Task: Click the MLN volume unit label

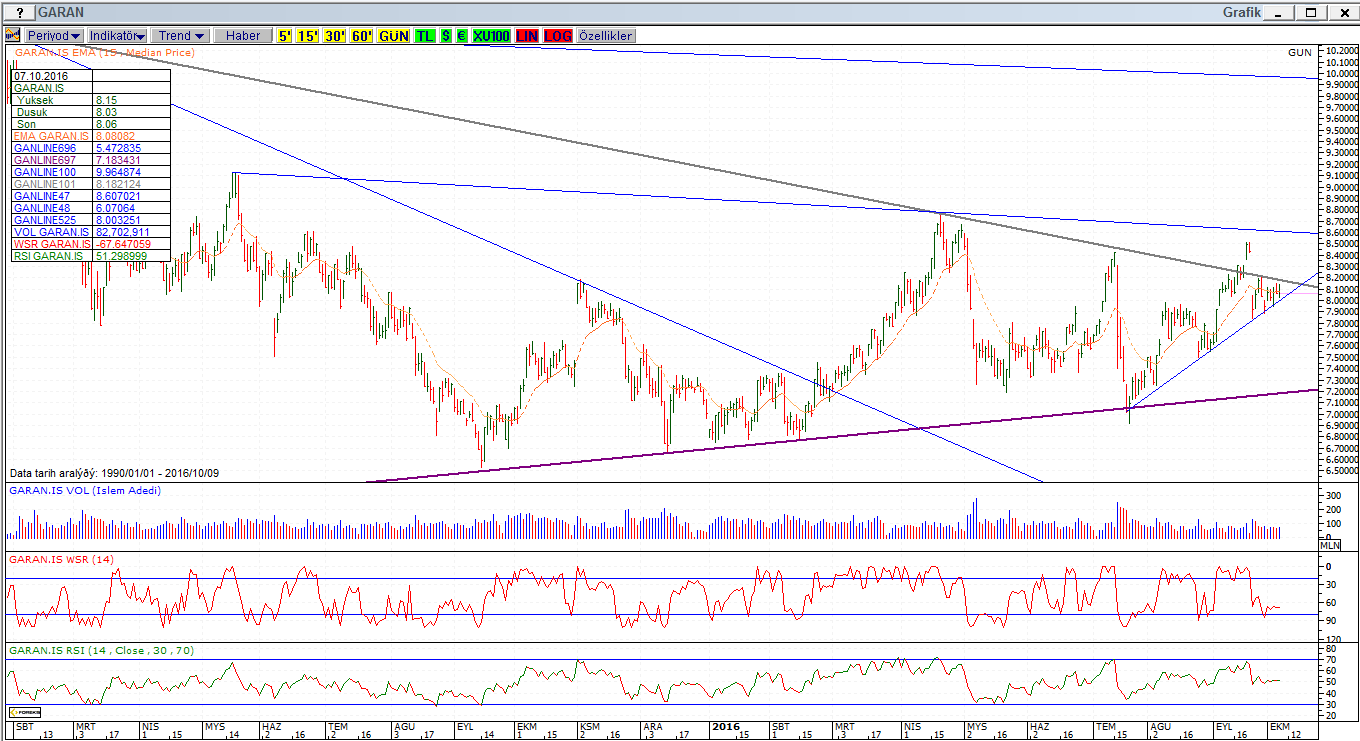Action: click(1329, 545)
